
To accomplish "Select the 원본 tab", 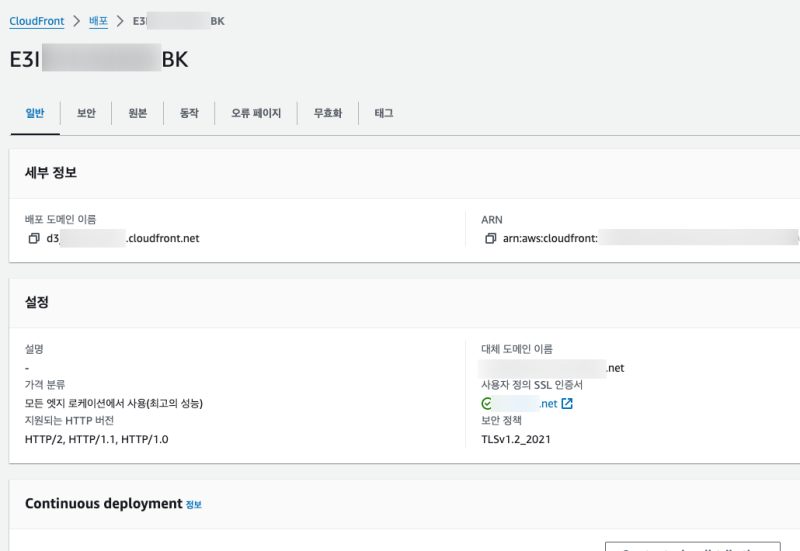I will coord(138,113).
